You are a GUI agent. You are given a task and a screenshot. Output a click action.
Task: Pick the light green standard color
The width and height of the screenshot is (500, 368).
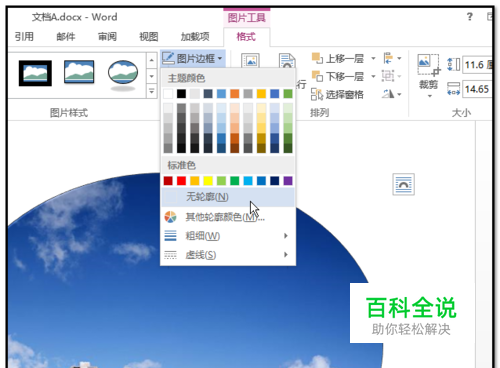click(x=221, y=181)
